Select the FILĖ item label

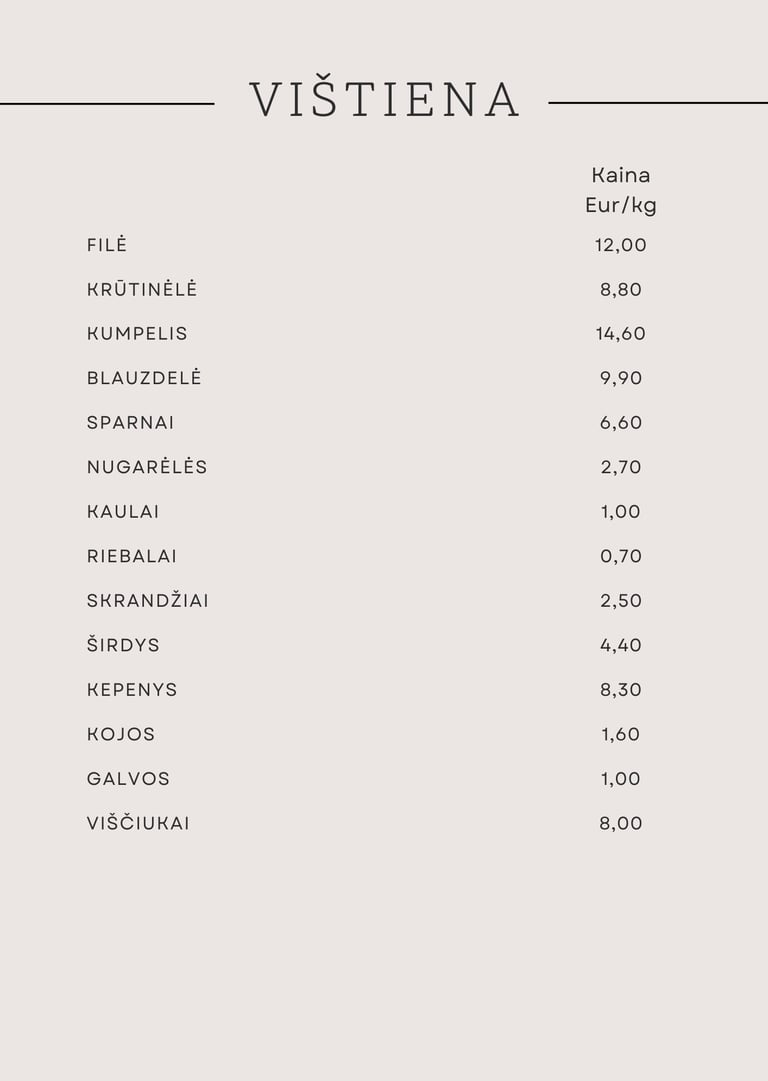tap(107, 244)
